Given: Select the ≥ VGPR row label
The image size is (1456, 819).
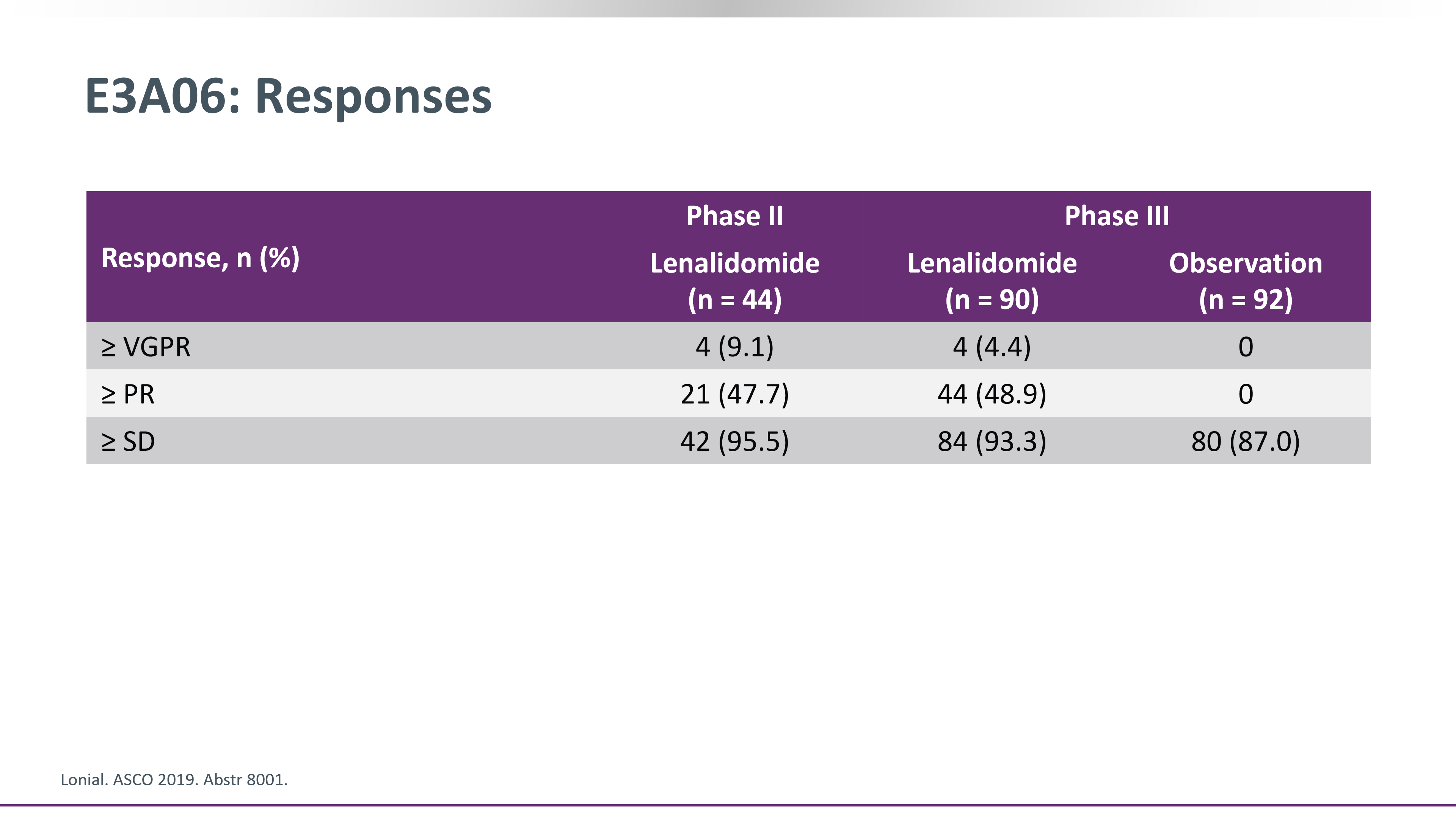Looking at the screenshot, I should coord(146,347).
